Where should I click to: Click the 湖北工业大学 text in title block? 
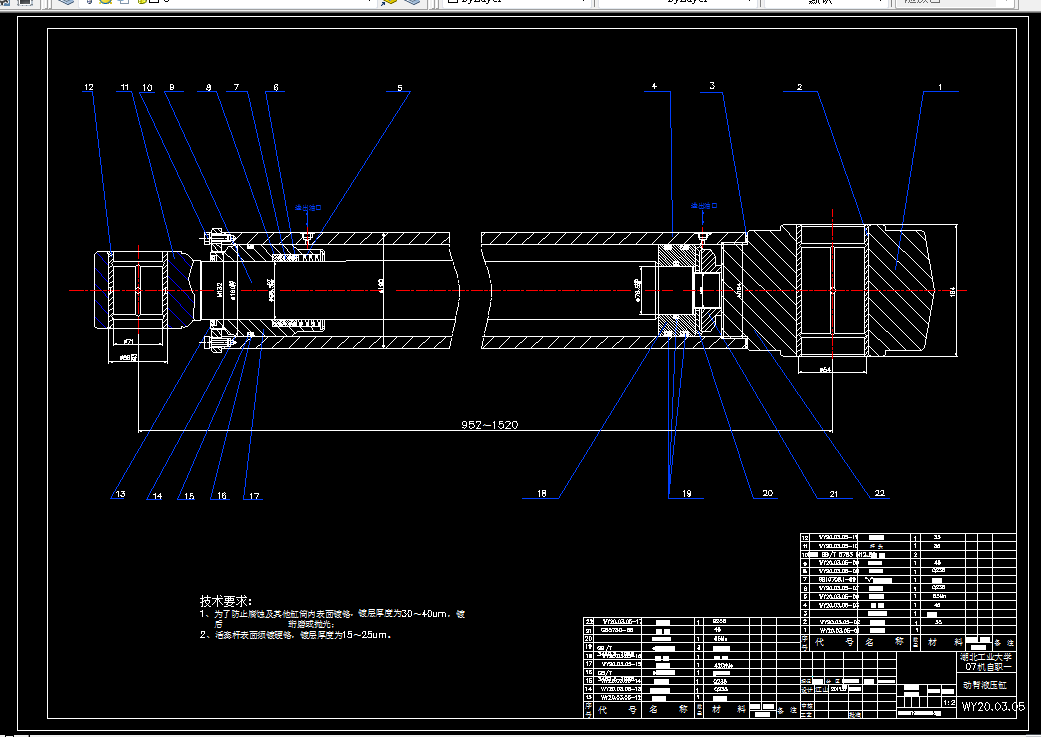985,657
